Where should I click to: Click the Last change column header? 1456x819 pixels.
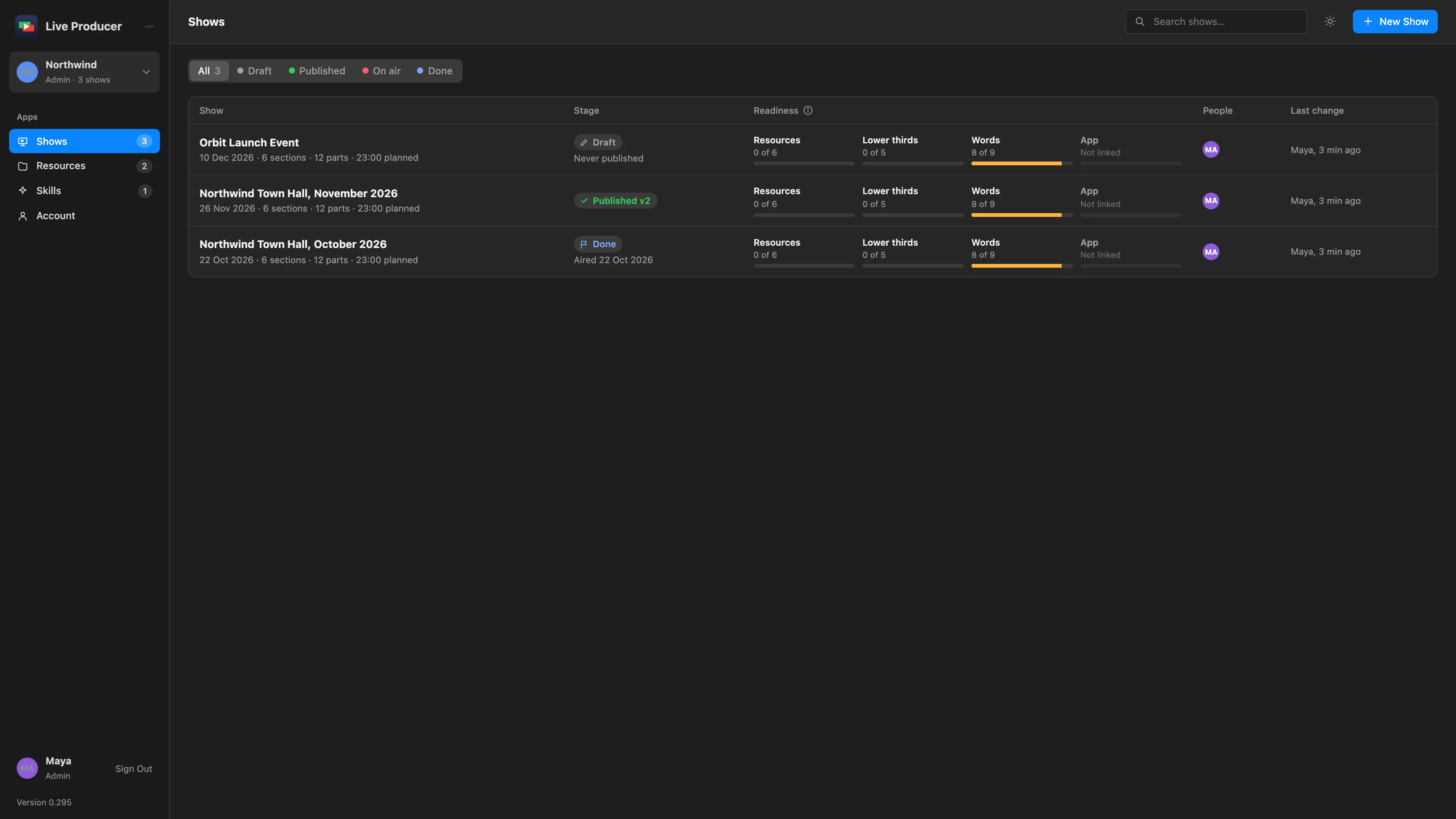pyautogui.click(x=1317, y=111)
